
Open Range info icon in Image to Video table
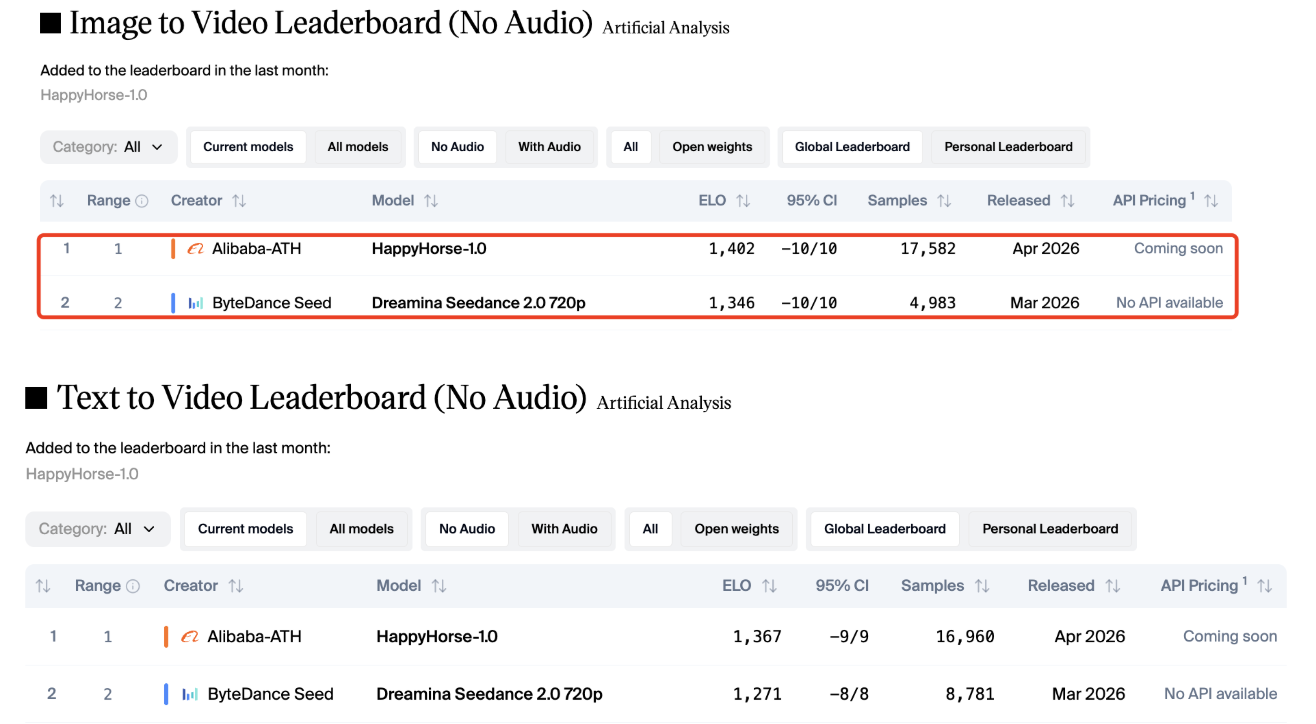(x=142, y=201)
